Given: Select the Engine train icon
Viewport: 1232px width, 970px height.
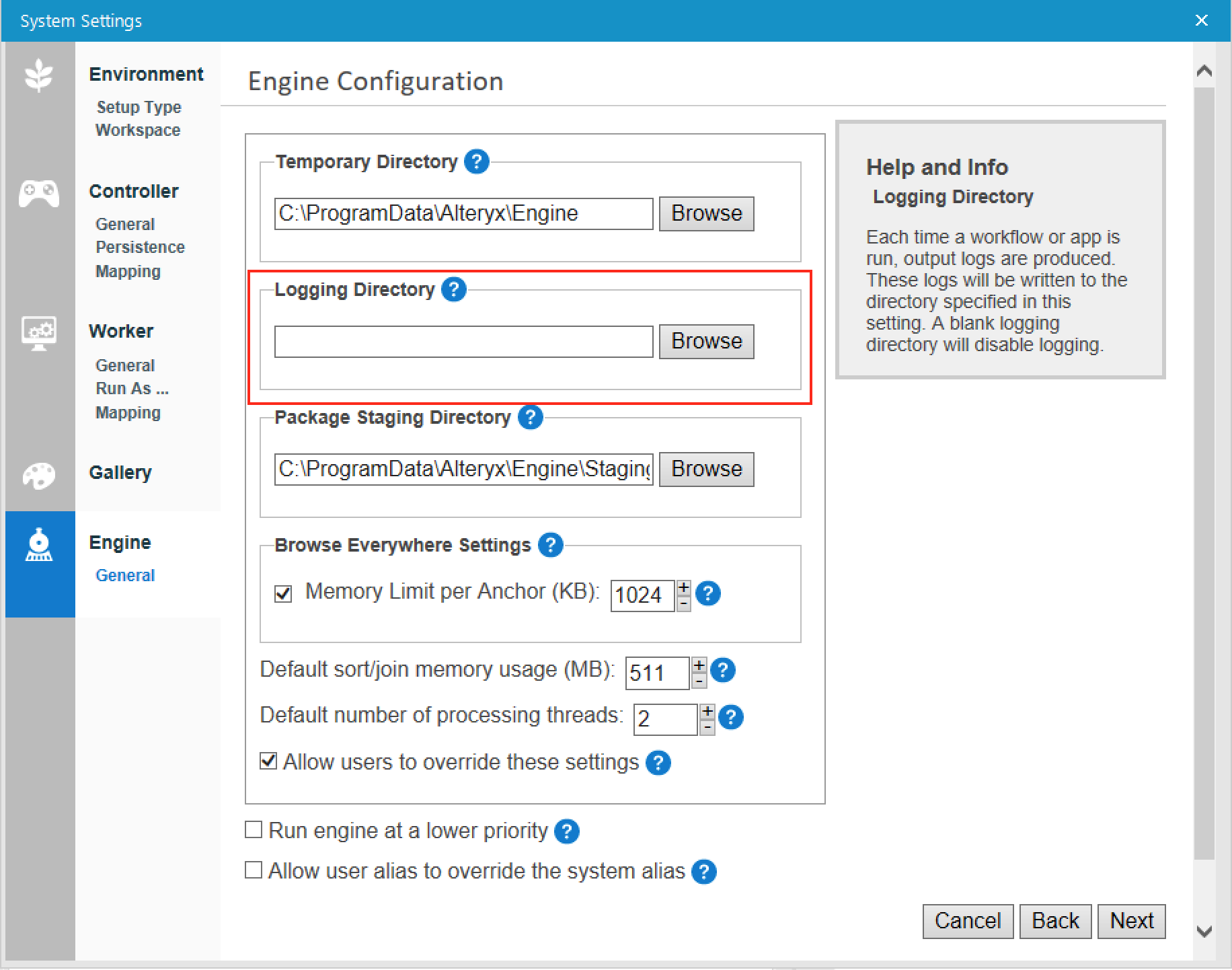Looking at the screenshot, I should point(39,546).
